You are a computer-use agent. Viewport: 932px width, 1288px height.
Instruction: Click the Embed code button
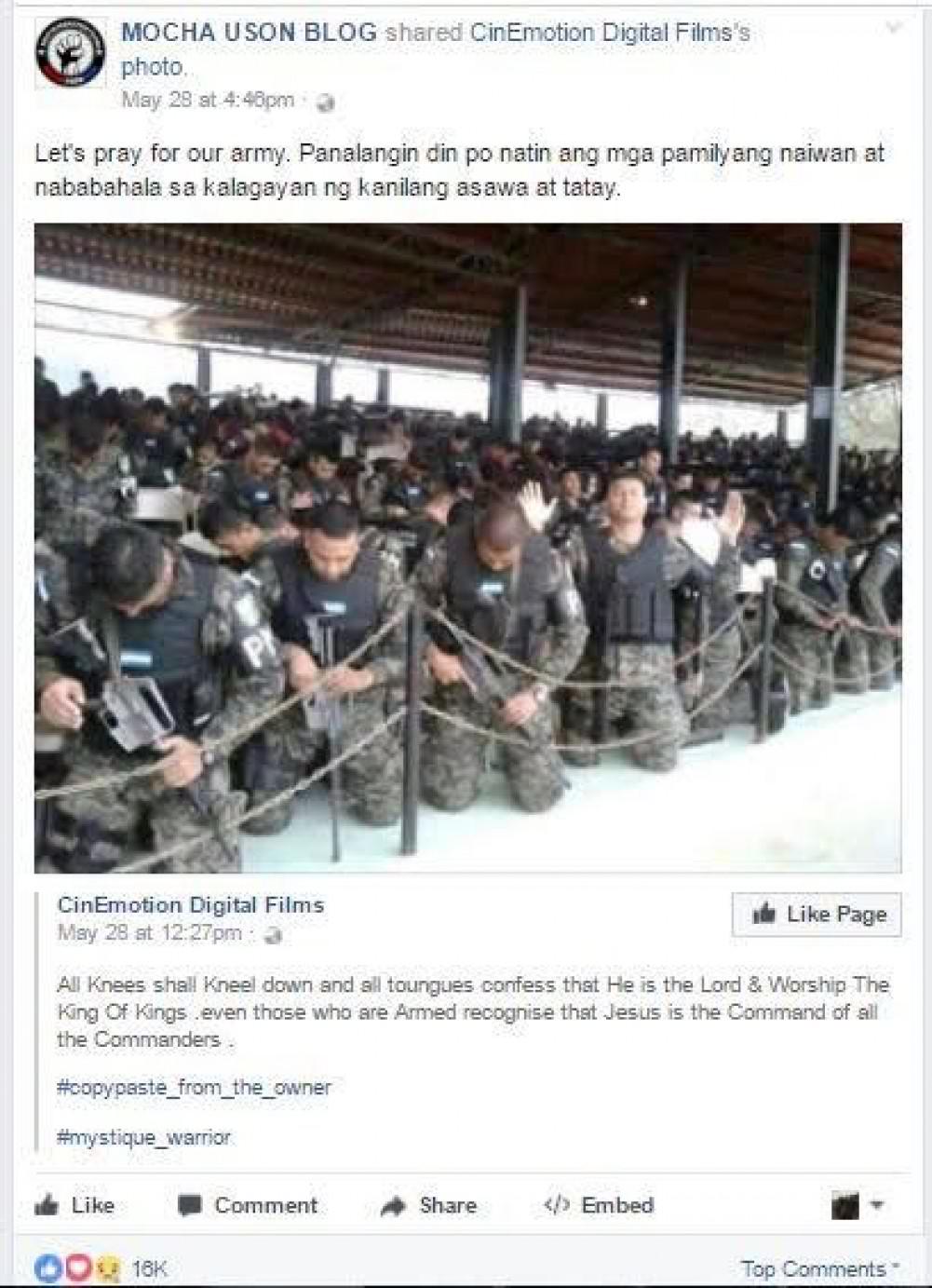(599, 1205)
